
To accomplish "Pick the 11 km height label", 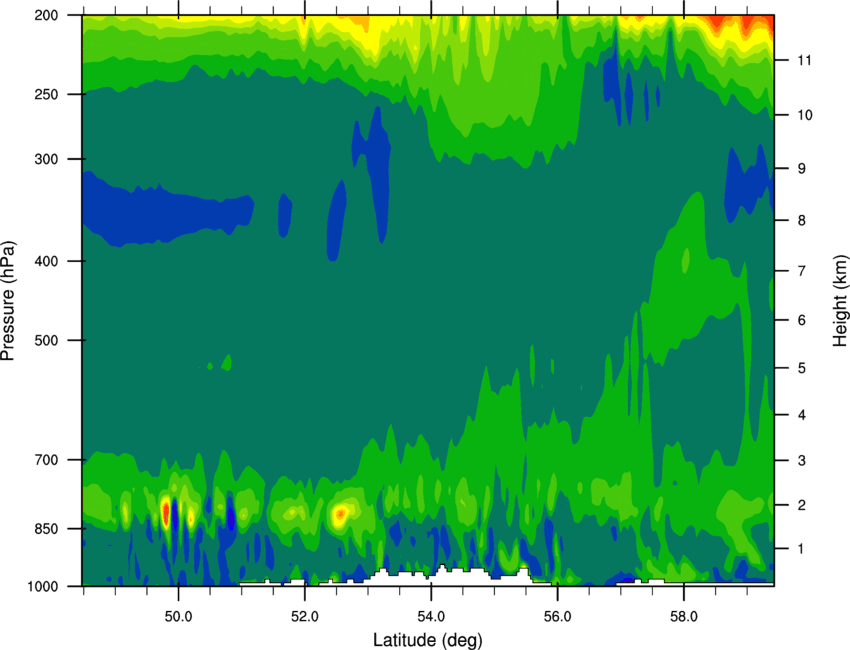I will click(804, 60).
